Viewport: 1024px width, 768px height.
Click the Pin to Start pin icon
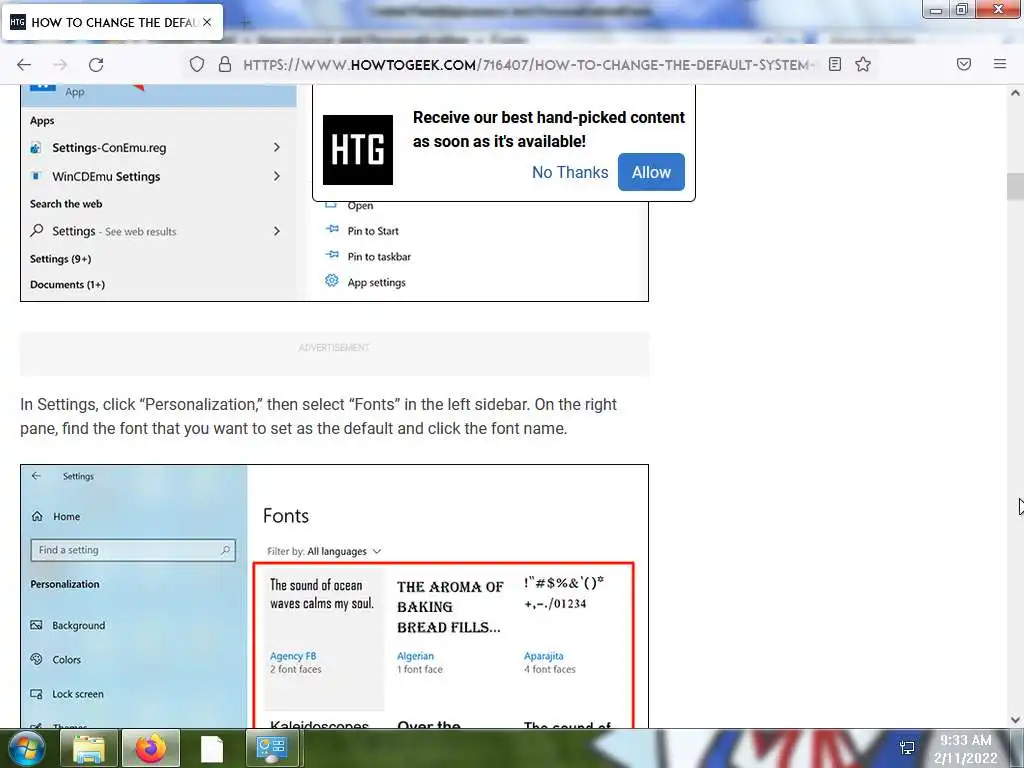[332, 229]
